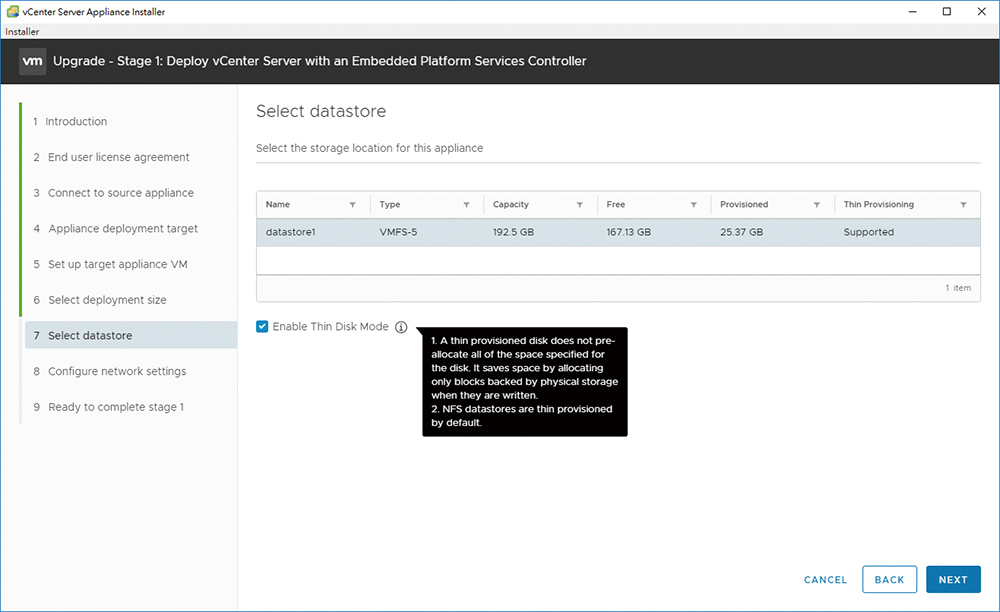Sort by the Capacity column header
This screenshot has width=1000, height=612.
point(511,205)
